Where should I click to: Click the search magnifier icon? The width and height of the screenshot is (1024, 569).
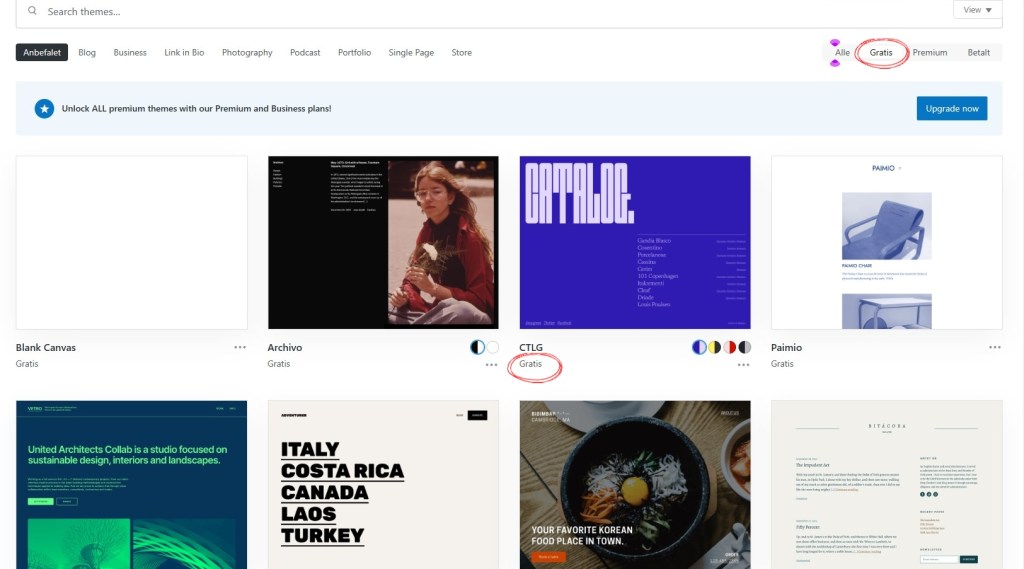coord(33,11)
